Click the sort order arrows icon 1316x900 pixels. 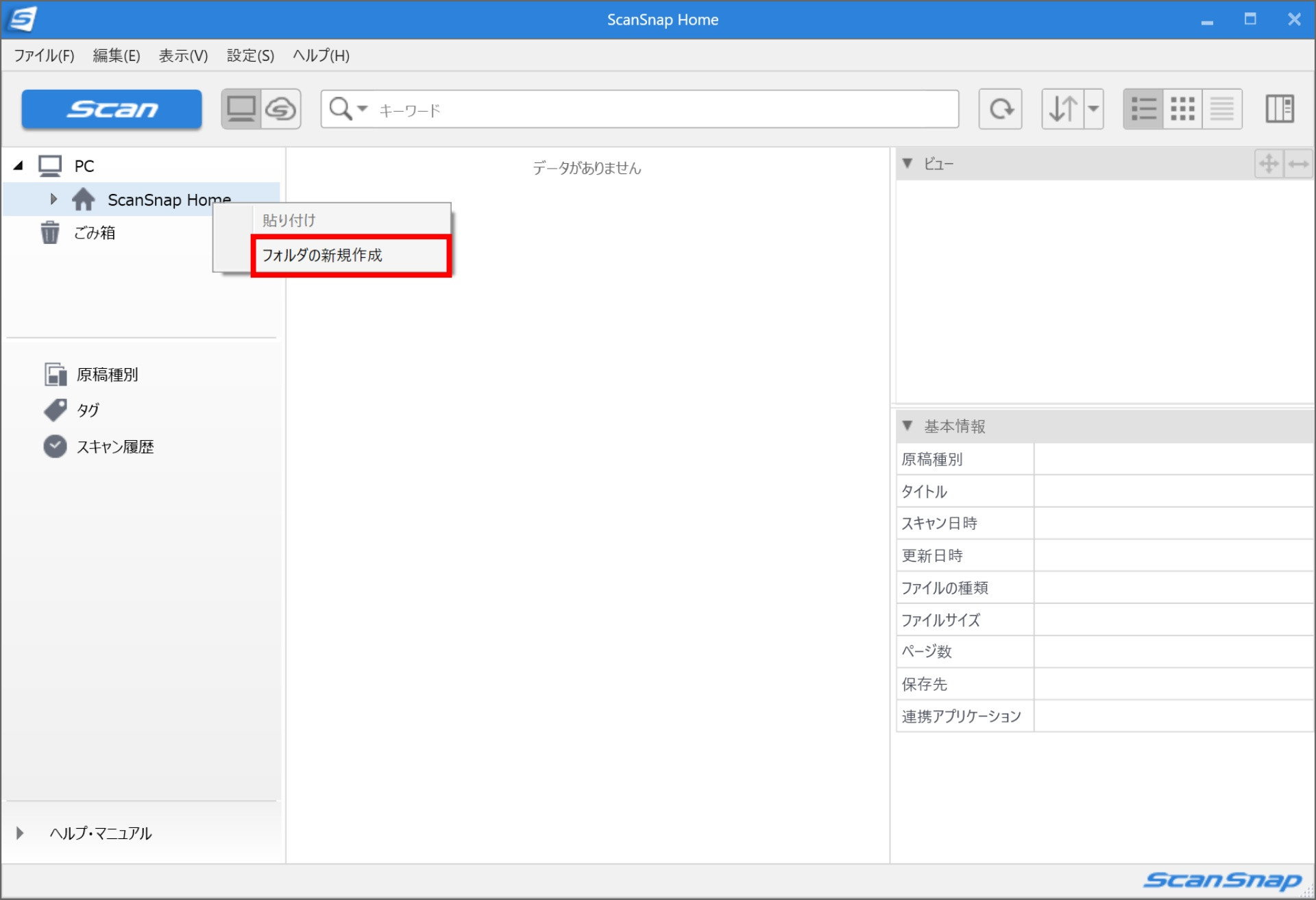pyautogui.click(x=1063, y=109)
